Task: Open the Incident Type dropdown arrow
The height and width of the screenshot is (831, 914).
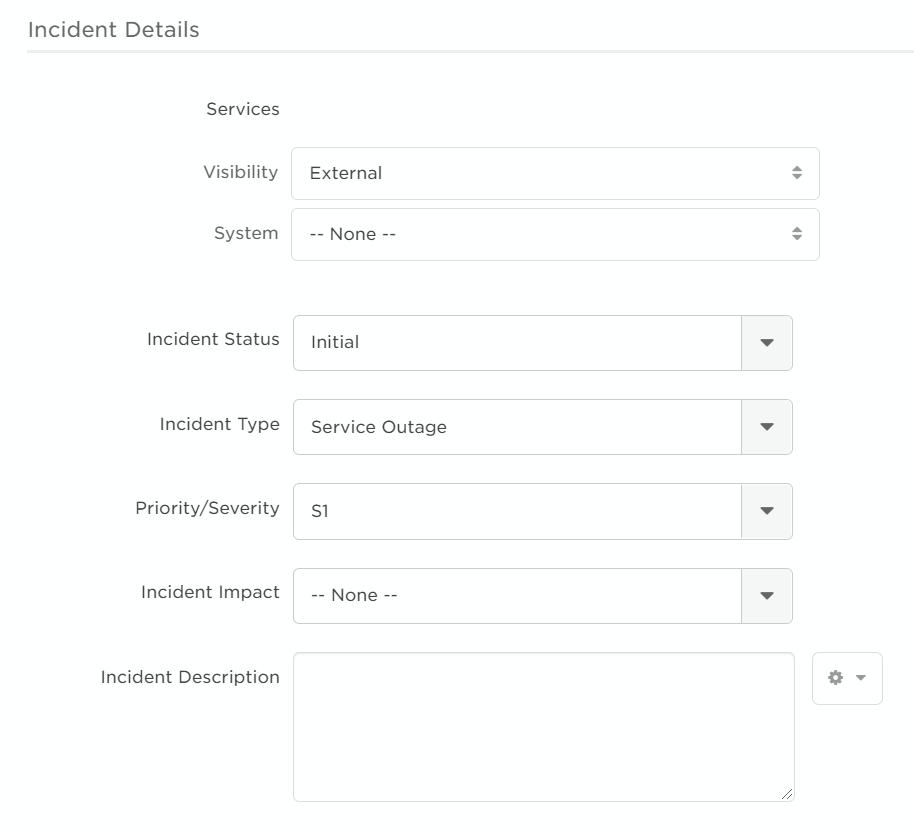Action: click(x=767, y=427)
